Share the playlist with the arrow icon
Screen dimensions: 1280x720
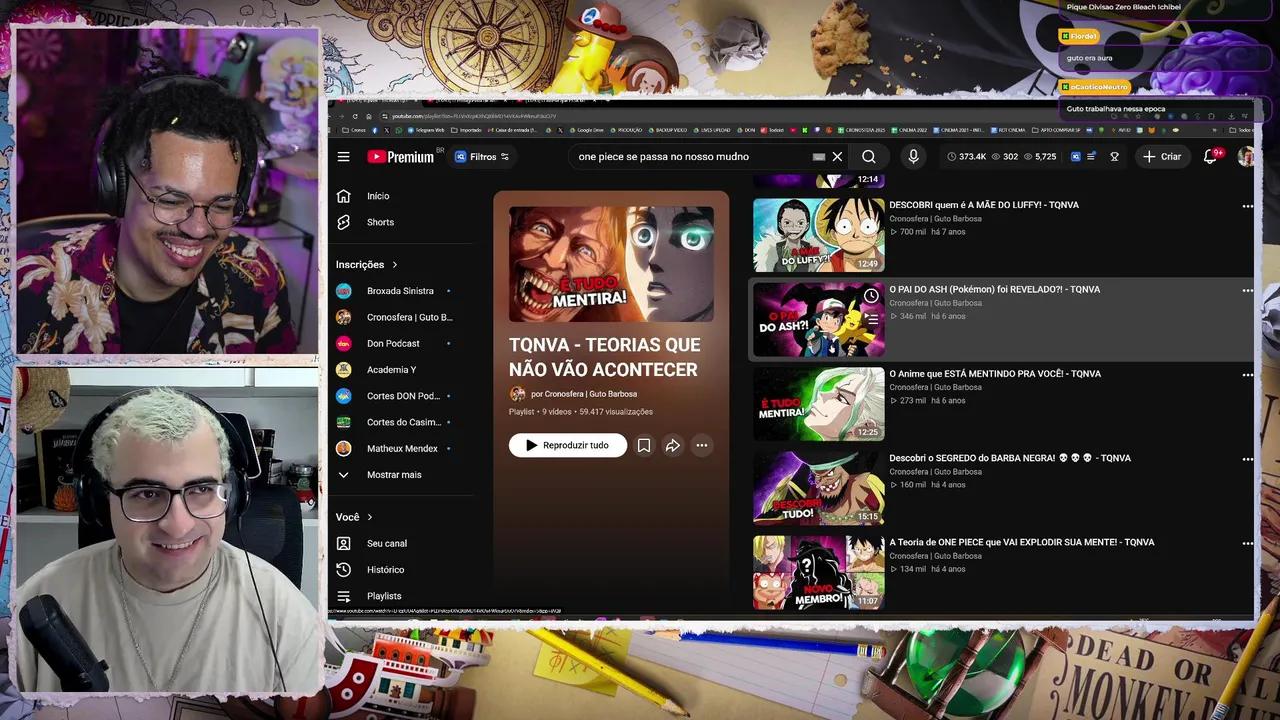[x=673, y=446]
